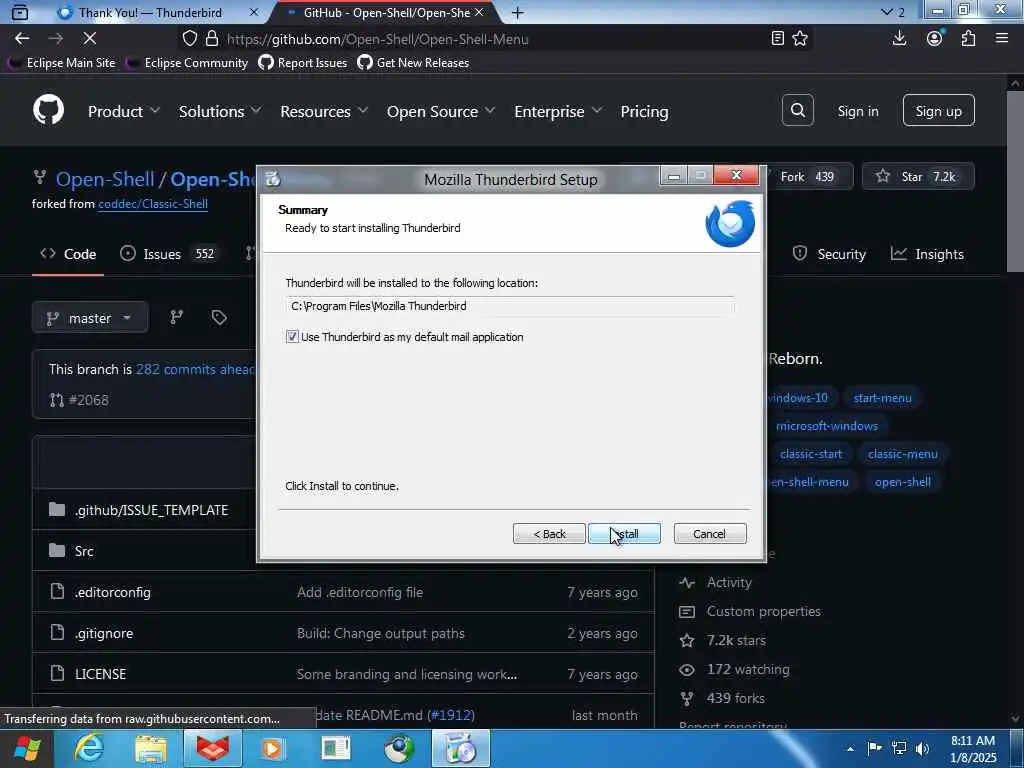Viewport: 1024px width, 768px height.
Task: Expand the Product menu on GitHub
Action: point(123,112)
